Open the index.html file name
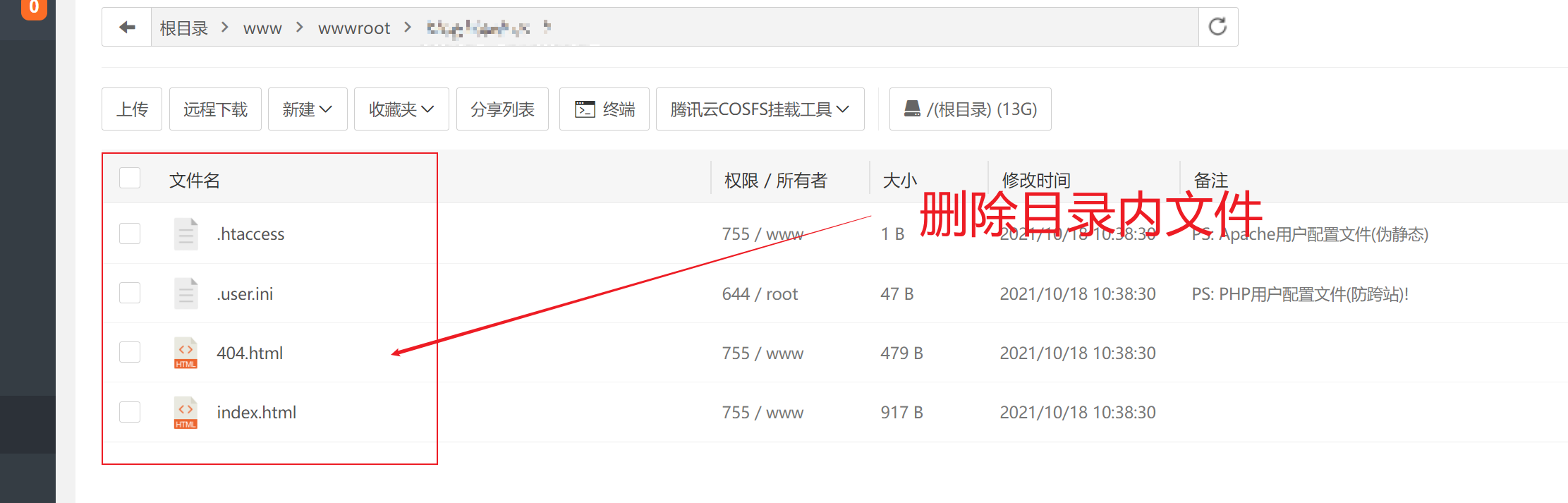 click(257, 413)
